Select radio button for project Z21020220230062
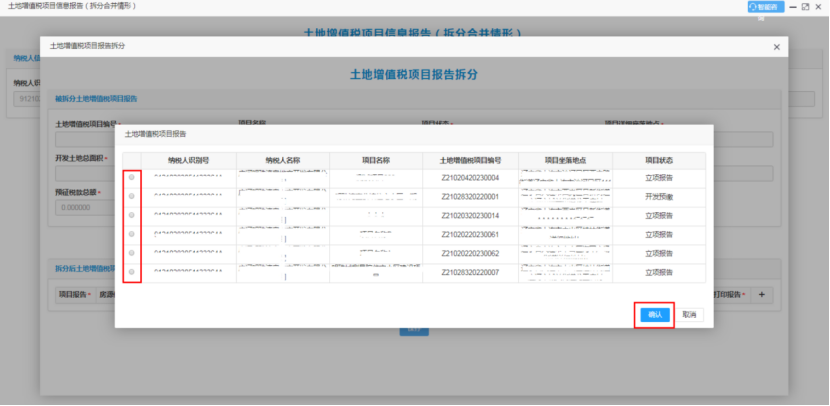The height and width of the screenshot is (406, 830). [132, 253]
